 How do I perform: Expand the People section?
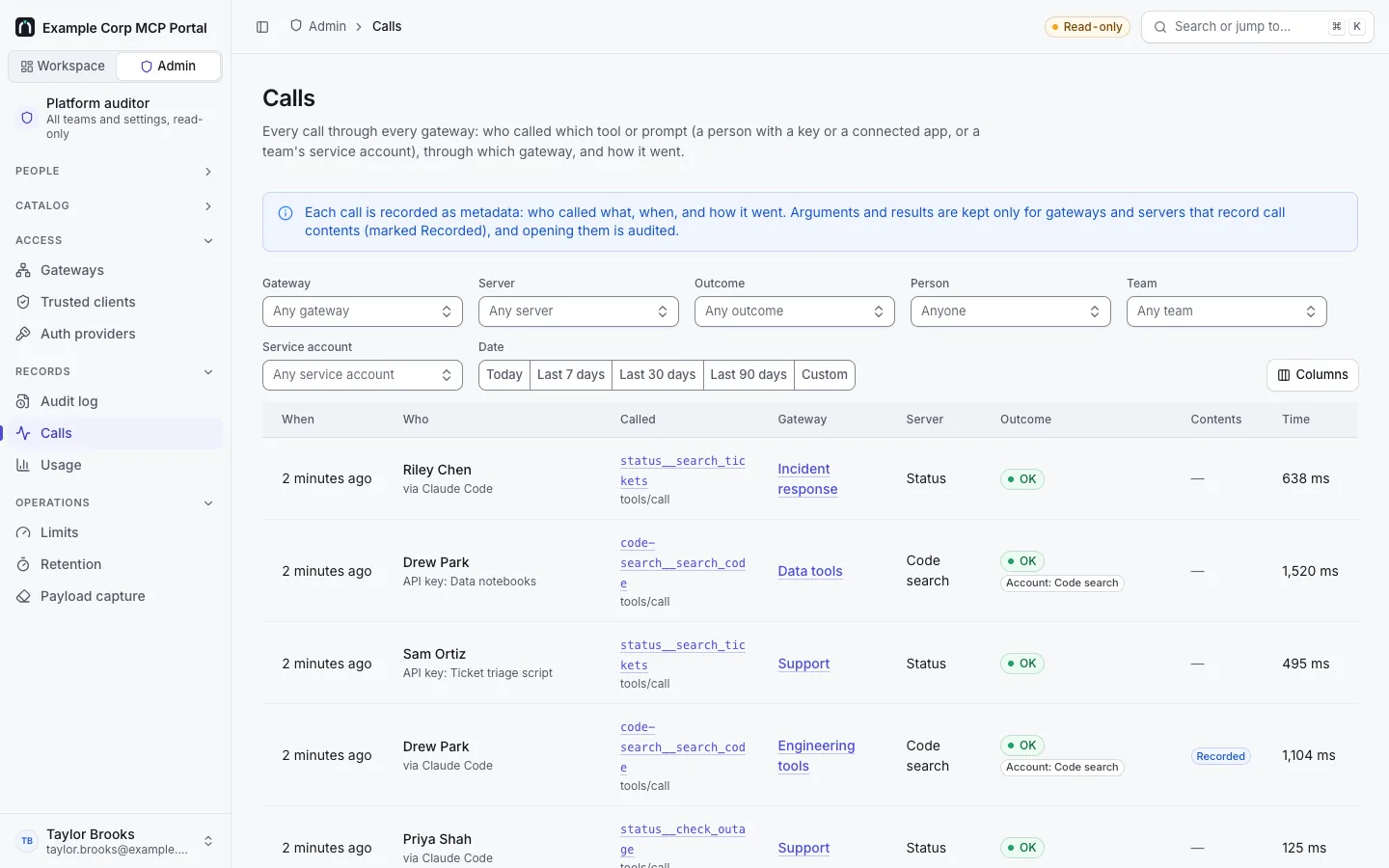(x=116, y=171)
